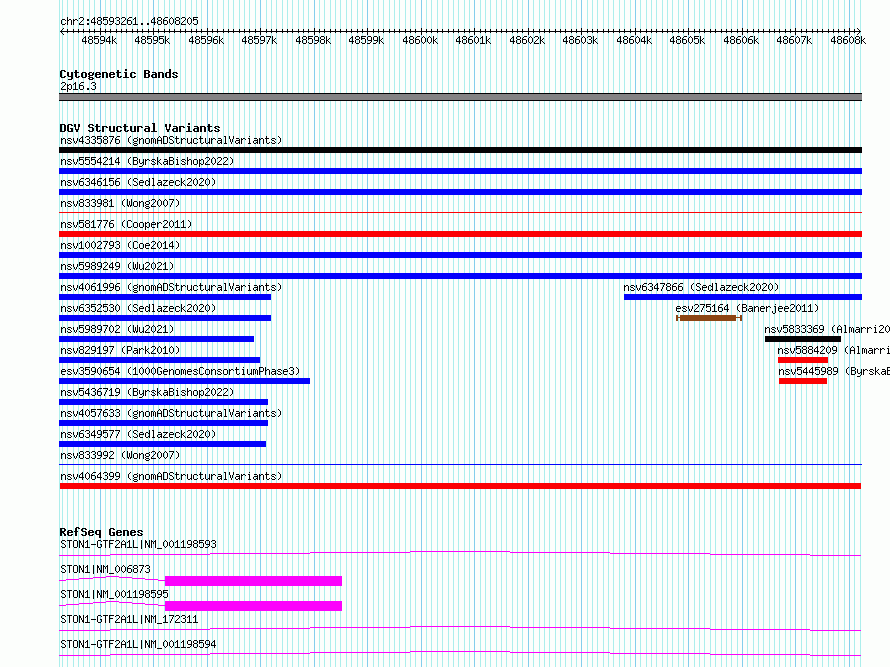Image resolution: width=890 pixels, height=667 pixels.
Task: Click the red nsv581776 variant bar
Action: [x=460, y=234]
